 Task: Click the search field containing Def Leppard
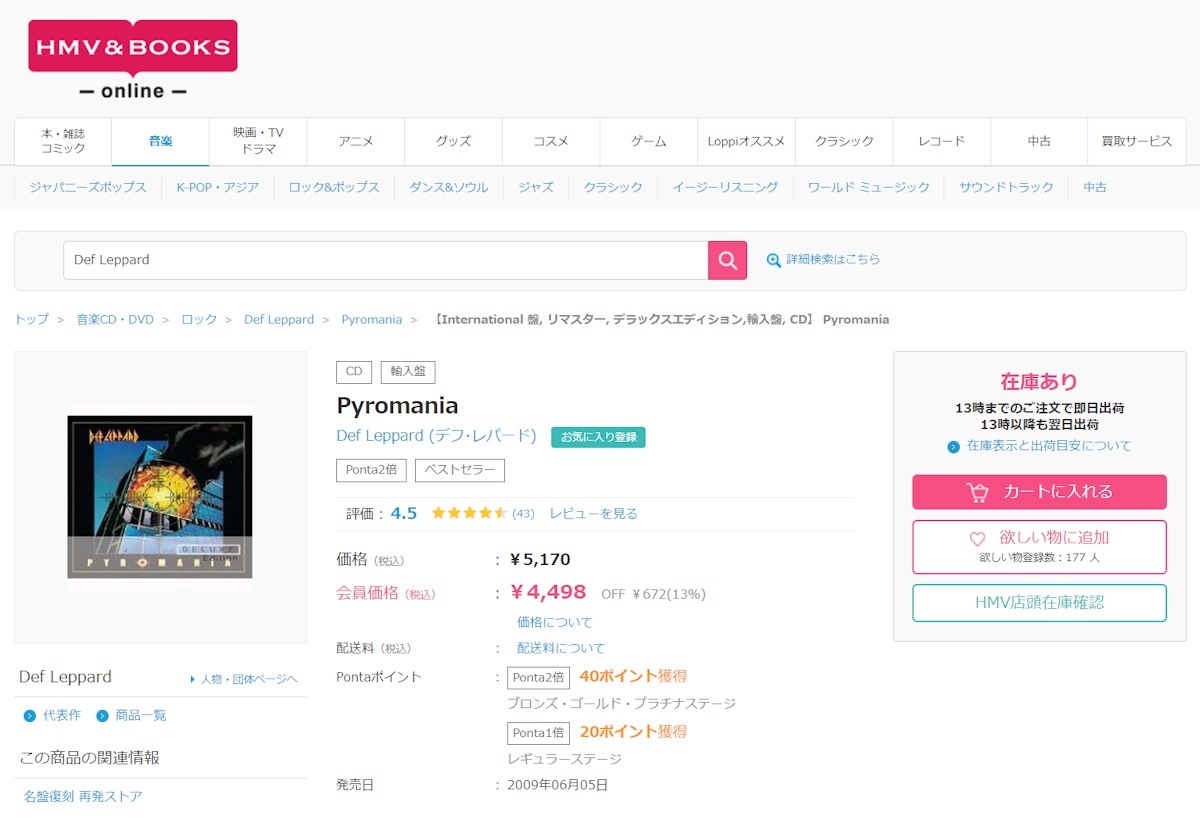pyautogui.click(x=385, y=260)
